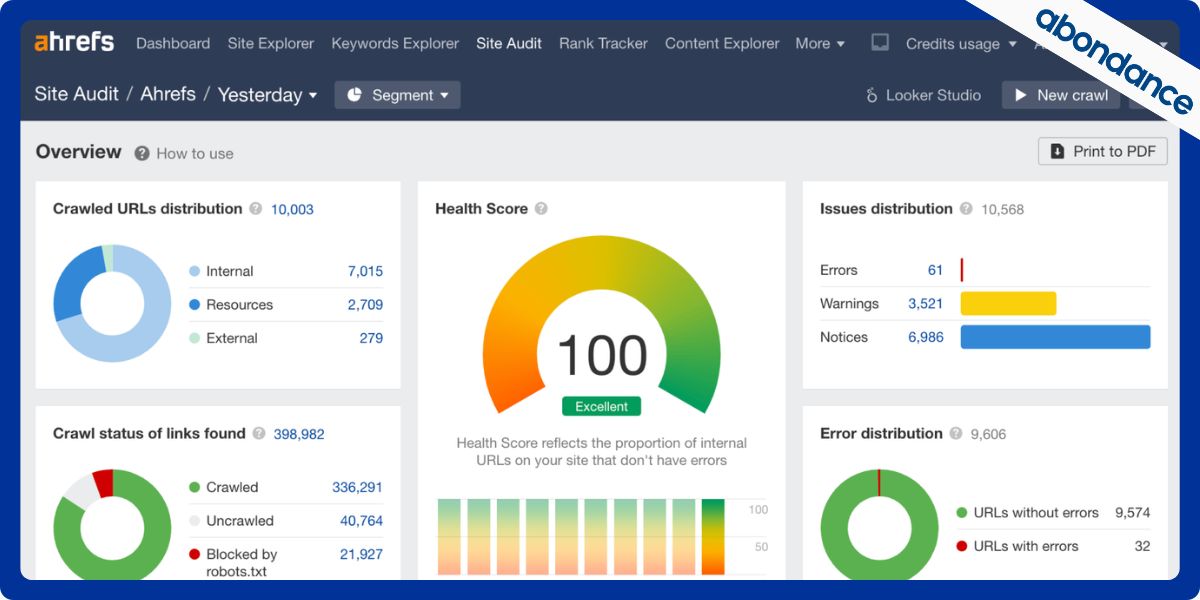1200x600 pixels.
Task: Open Keywords Explorer
Action: point(395,43)
